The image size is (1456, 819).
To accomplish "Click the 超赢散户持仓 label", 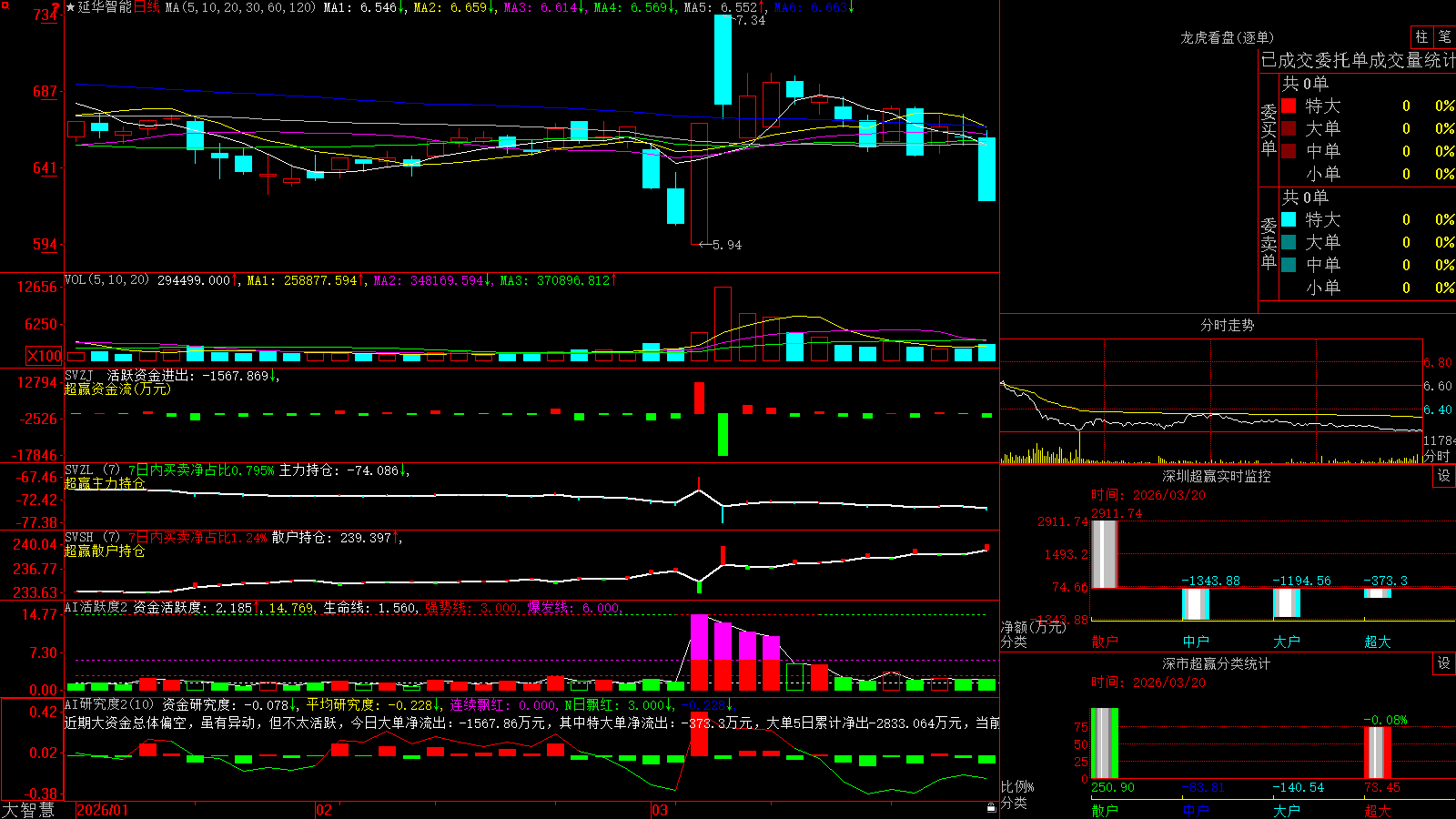I will (105, 551).
